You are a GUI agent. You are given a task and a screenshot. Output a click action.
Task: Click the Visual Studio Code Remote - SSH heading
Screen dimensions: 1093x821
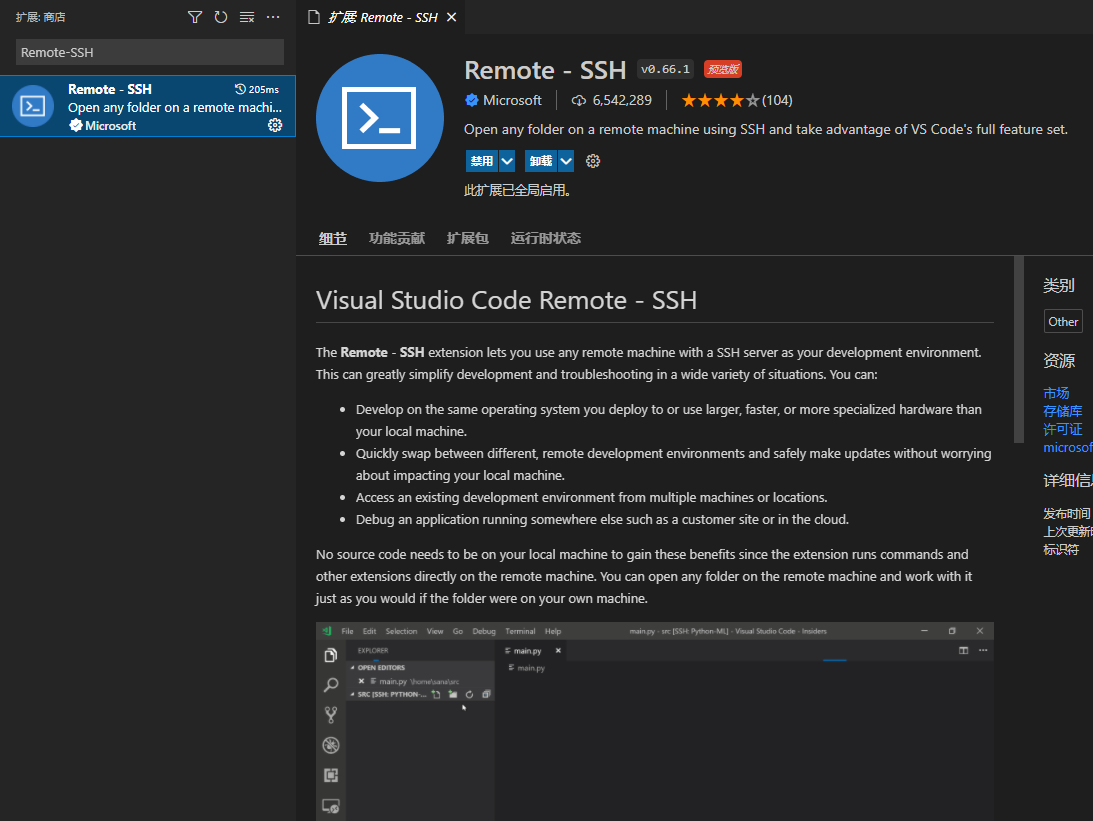click(506, 300)
